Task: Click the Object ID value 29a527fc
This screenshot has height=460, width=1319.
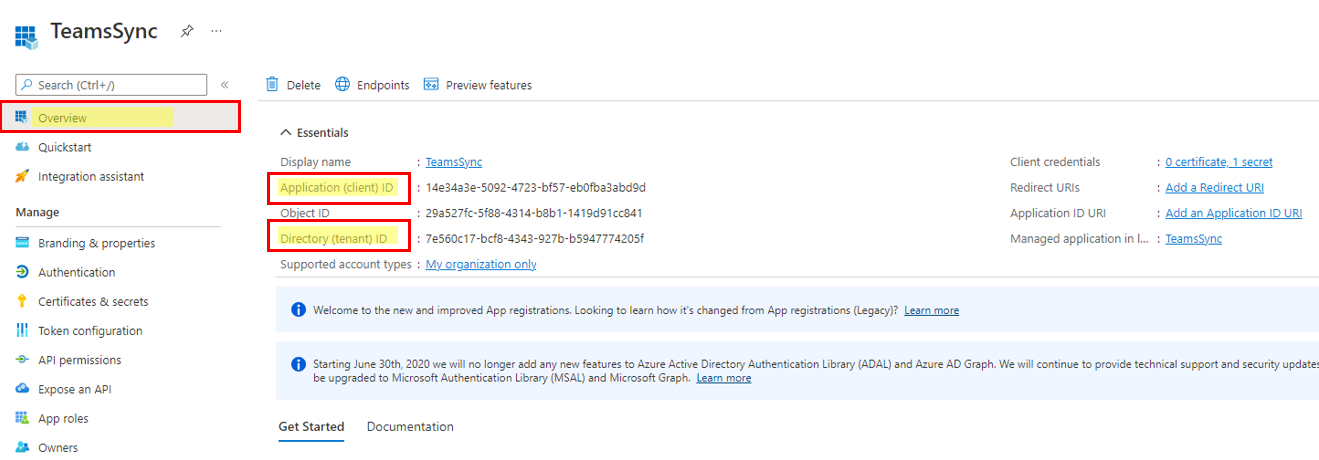Action: (x=534, y=213)
